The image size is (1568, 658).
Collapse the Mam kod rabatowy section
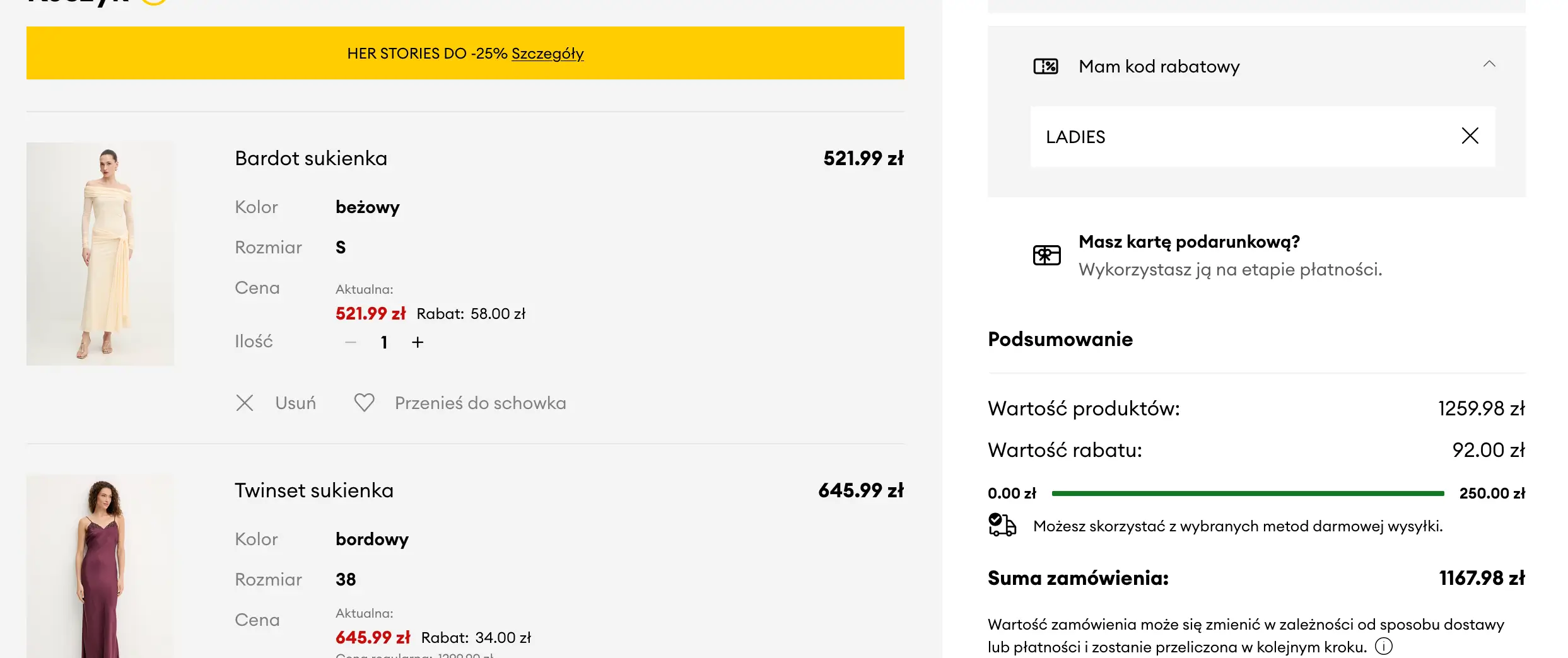(1489, 64)
